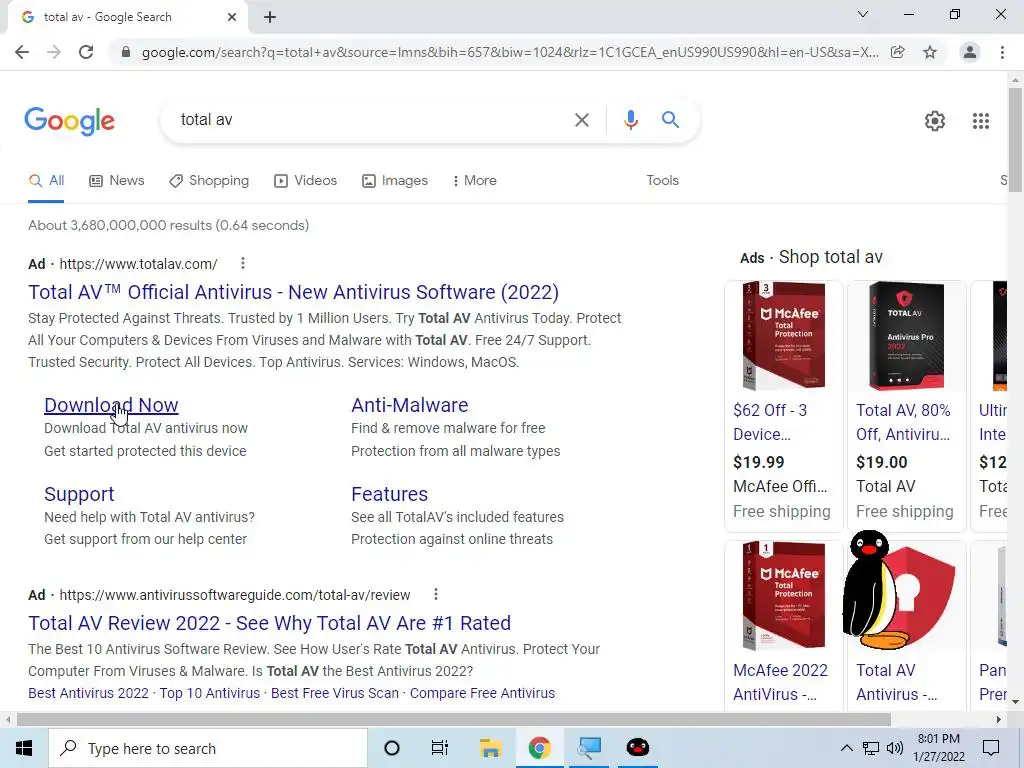This screenshot has width=1024, height=768.
Task: Open Cortana circle icon in taskbar
Action: pos(392,748)
